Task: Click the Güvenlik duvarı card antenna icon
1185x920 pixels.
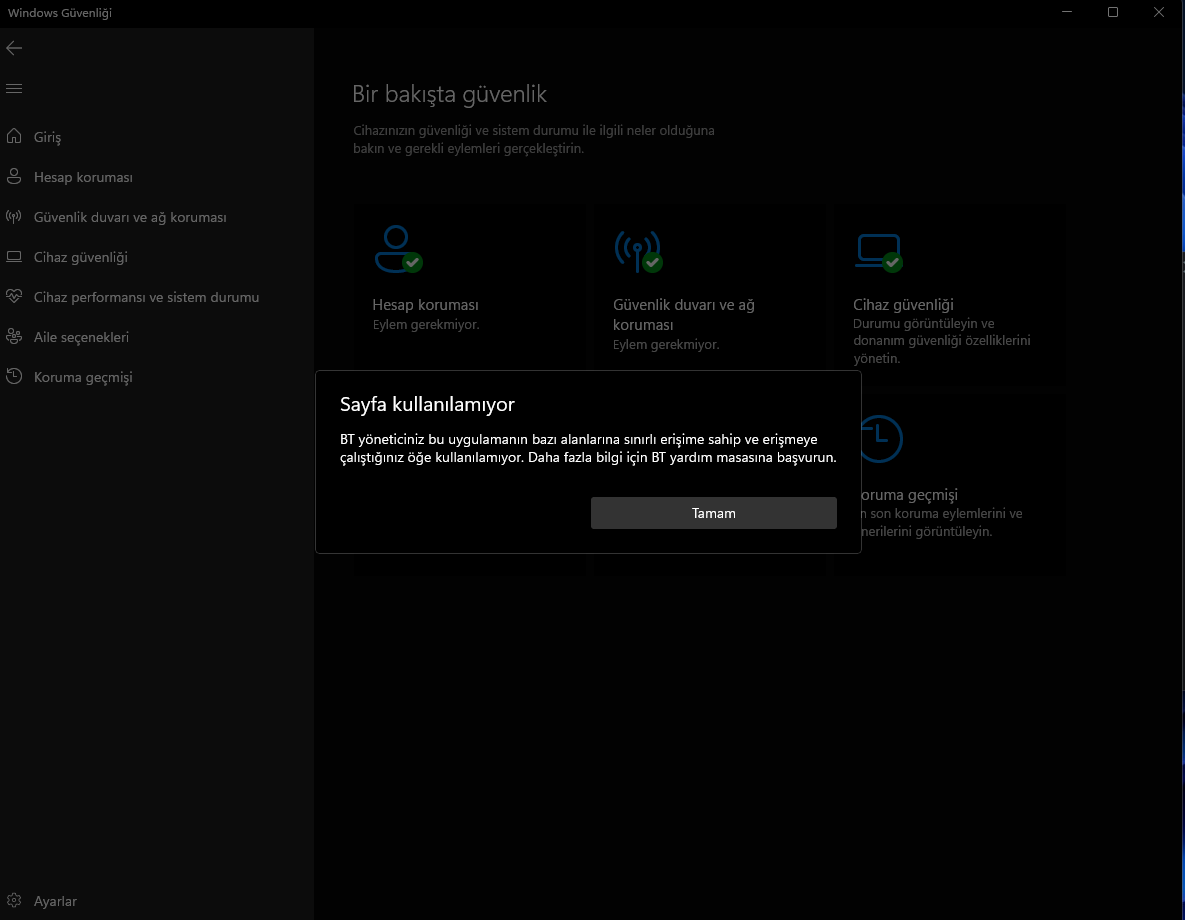Action: click(639, 251)
